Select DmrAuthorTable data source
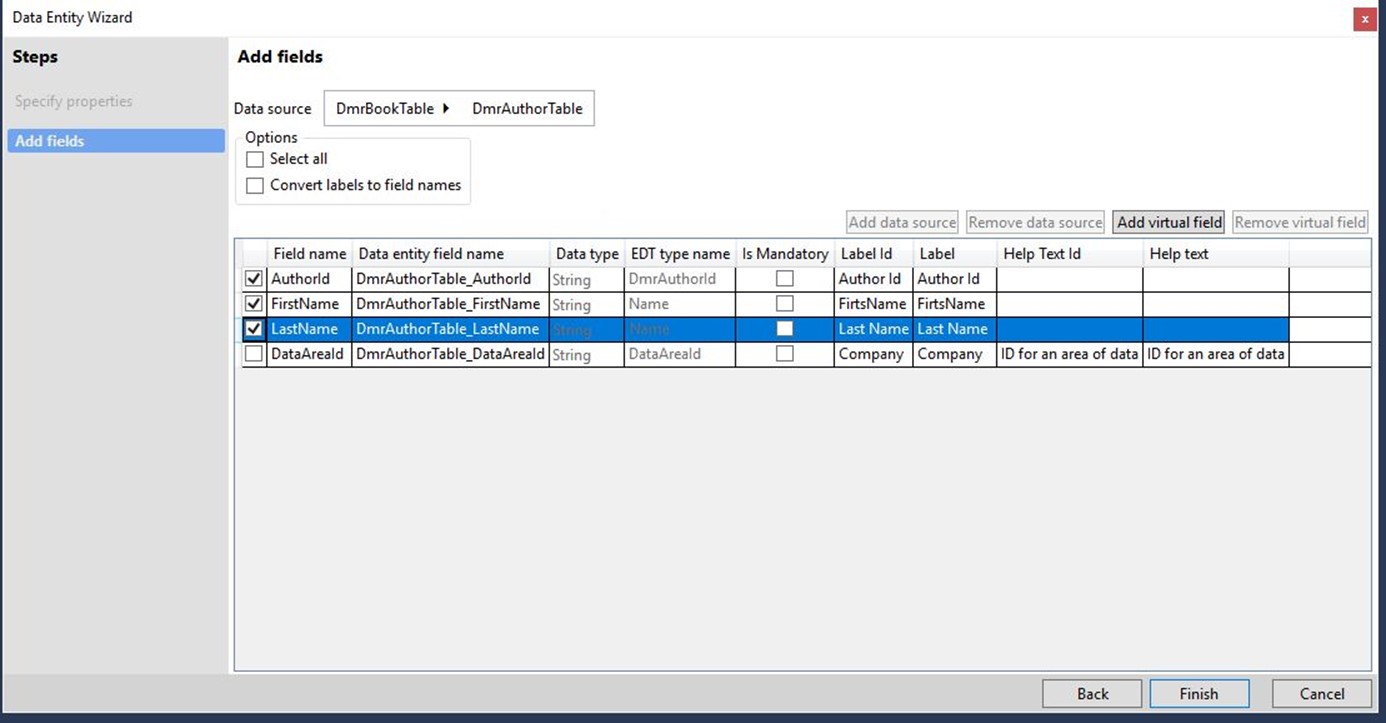The height and width of the screenshot is (723, 1386). (527, 108)
